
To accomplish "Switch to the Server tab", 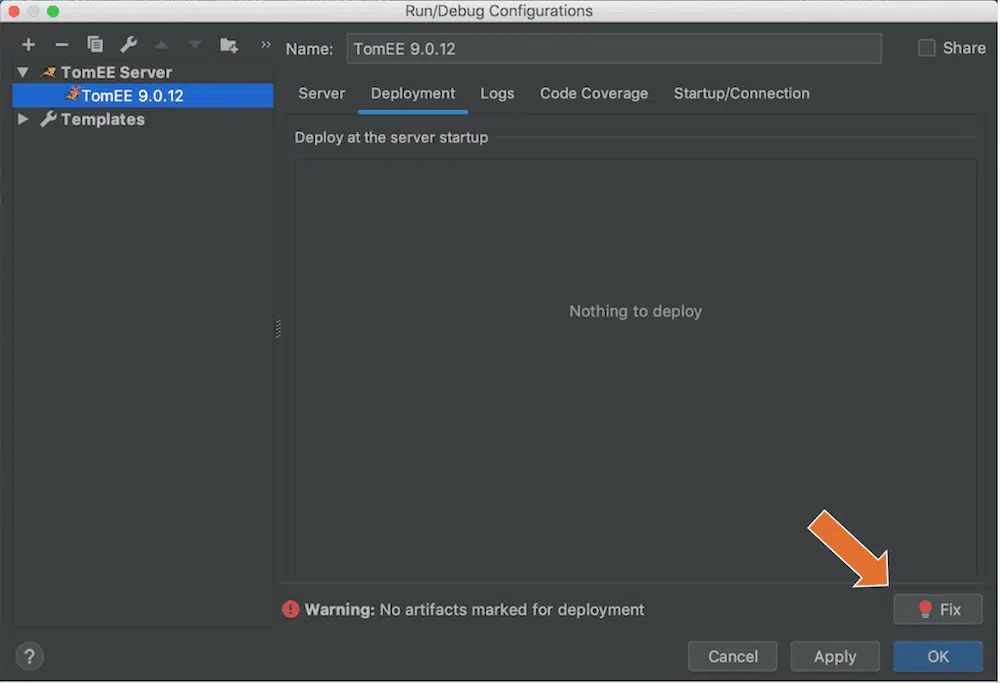I will click(321, 93).
